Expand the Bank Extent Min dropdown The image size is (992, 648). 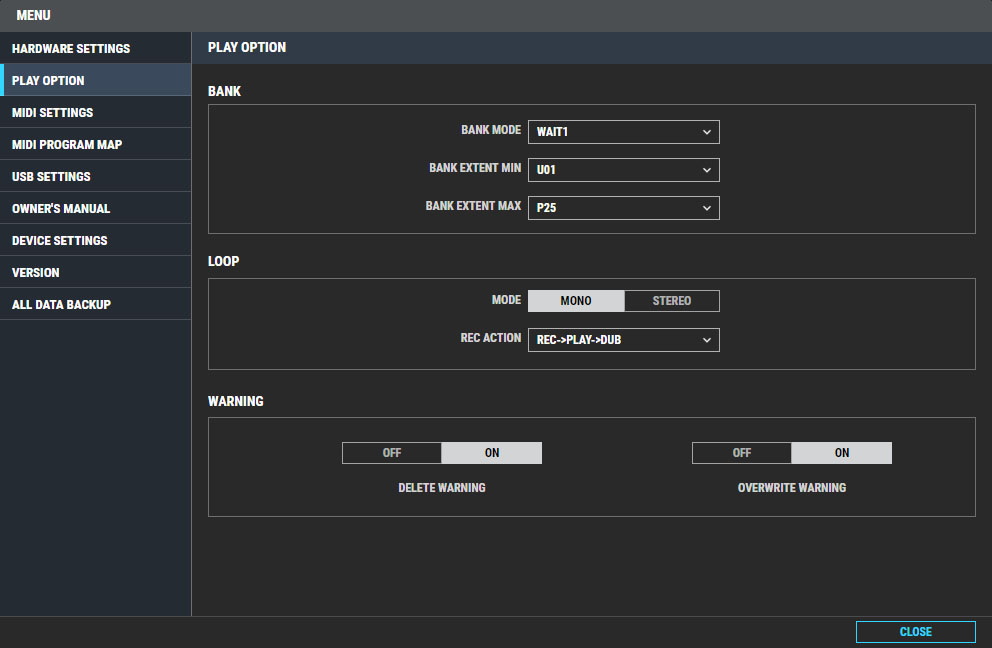point(623,170)
